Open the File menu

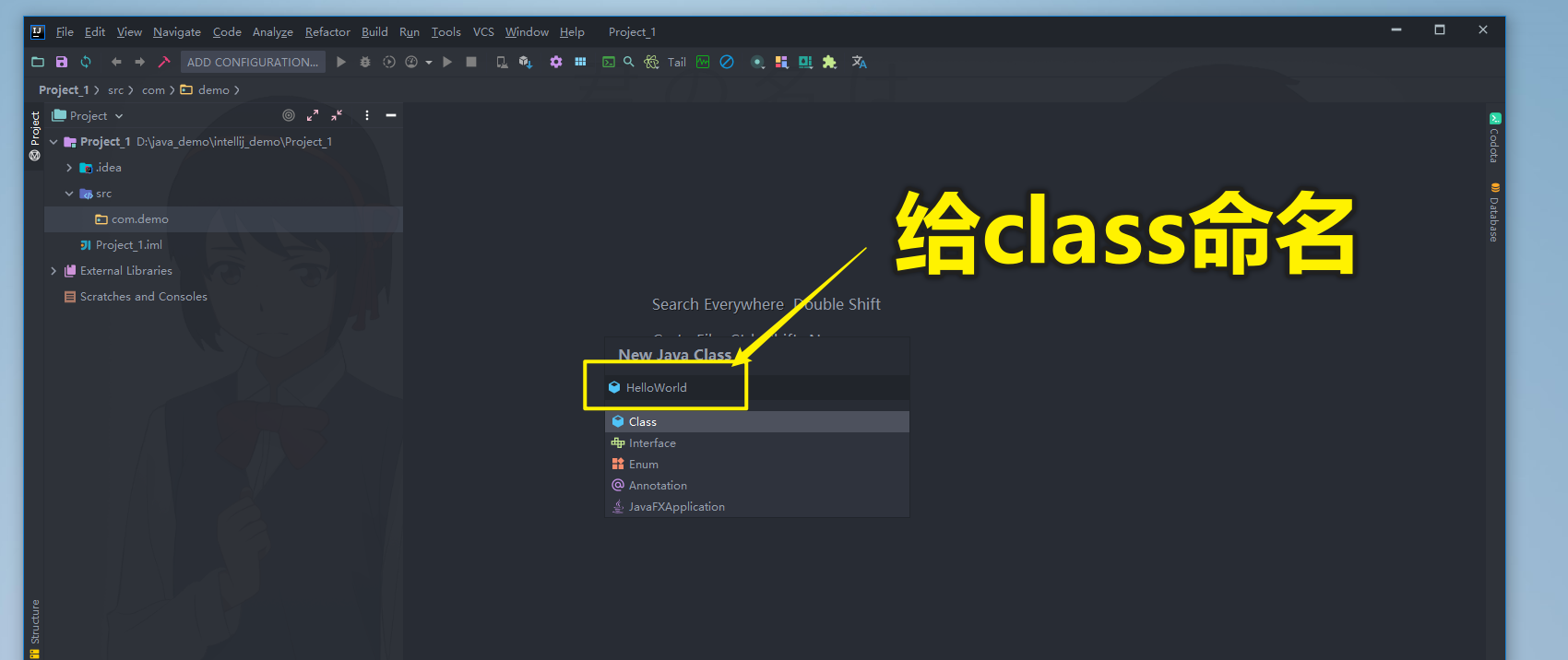pyautogui.click(x=65, y=31)
